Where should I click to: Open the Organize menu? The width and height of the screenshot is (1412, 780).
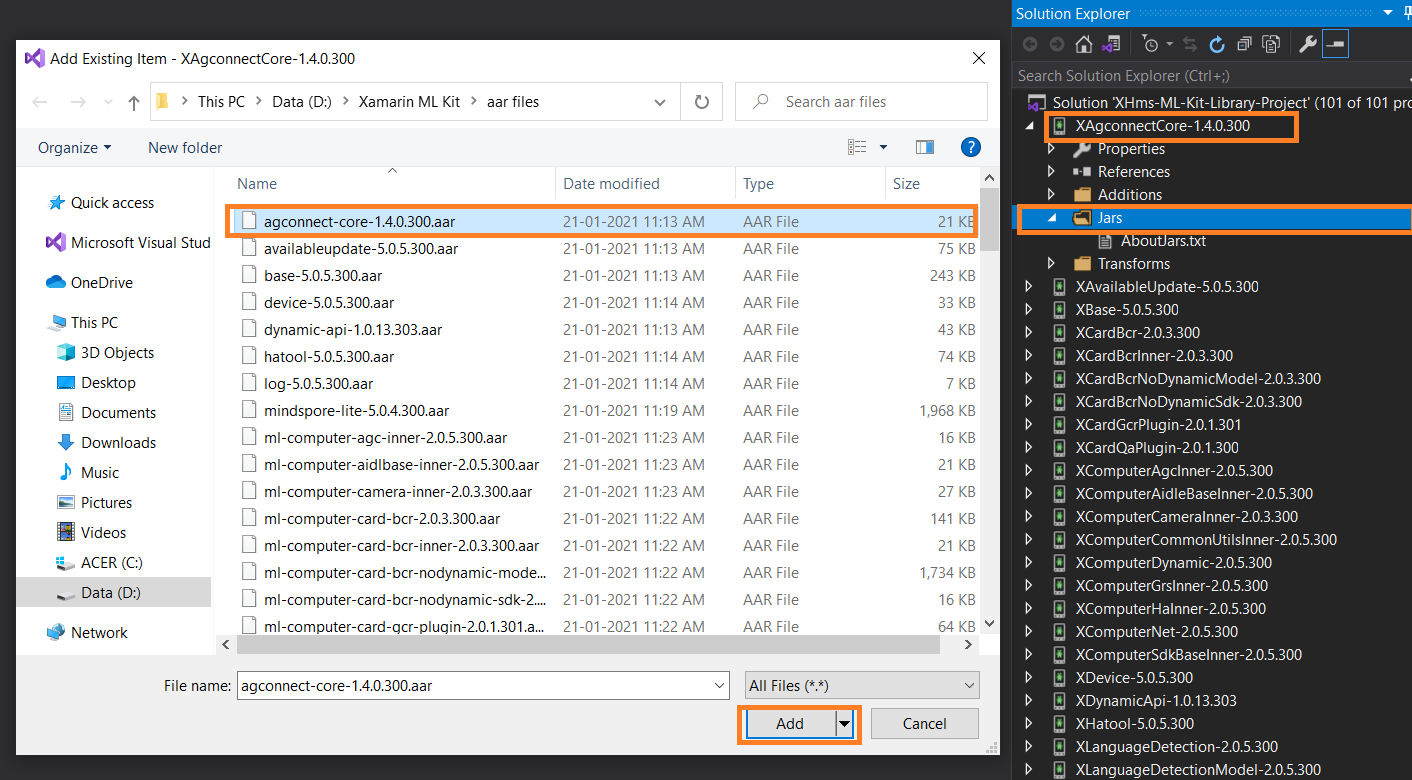tap(74, 147)
